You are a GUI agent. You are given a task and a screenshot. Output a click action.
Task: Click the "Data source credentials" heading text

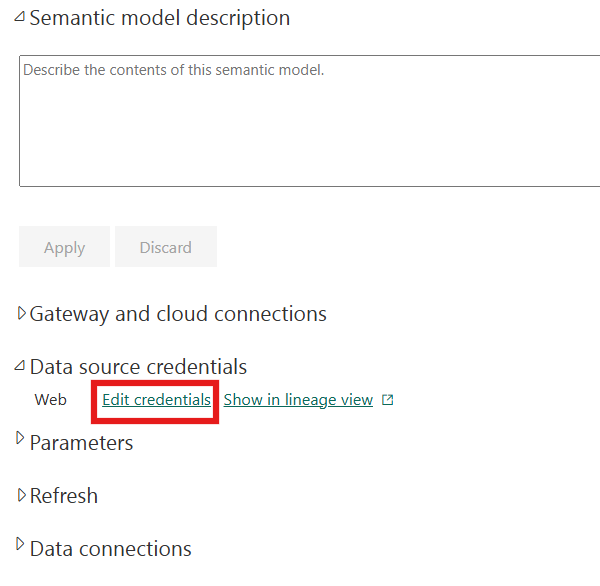click(138, 367)
